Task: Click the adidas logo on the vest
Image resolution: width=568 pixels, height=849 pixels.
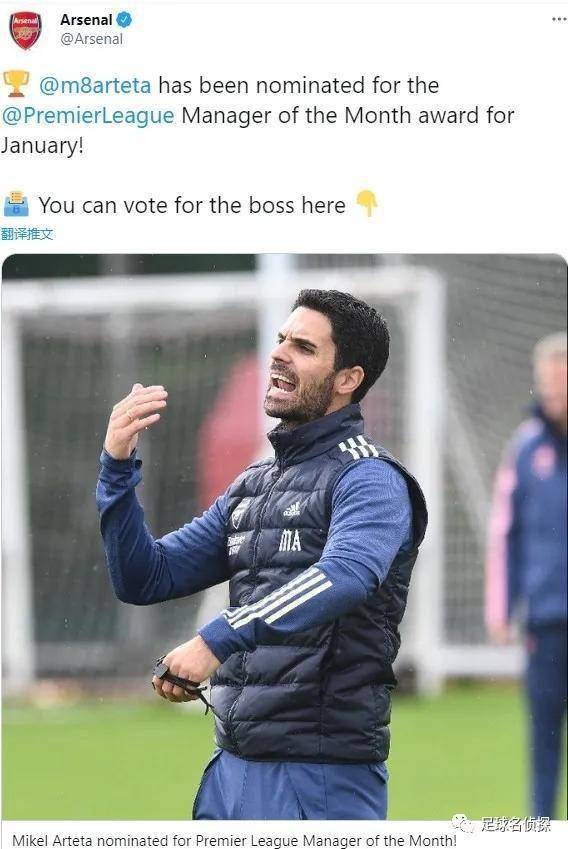Action: pyautogui.click(x=291, y=509)
